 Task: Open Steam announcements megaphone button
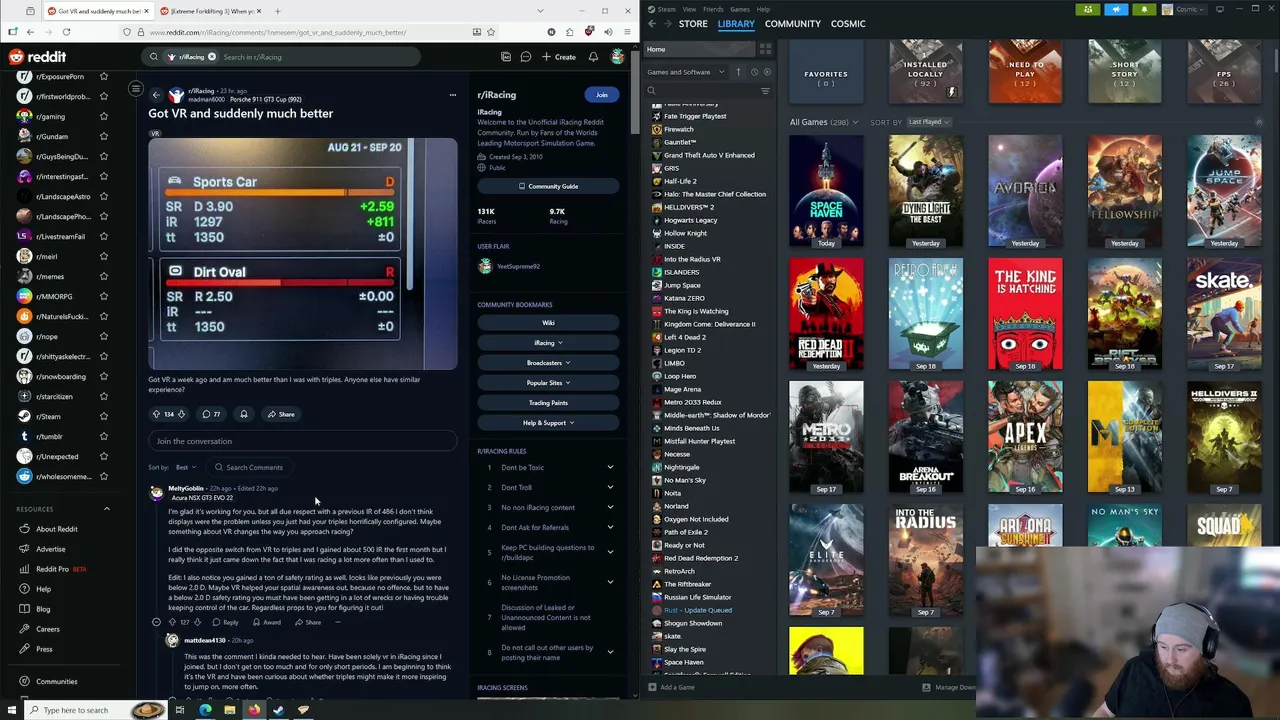[x=1116, y=9]
